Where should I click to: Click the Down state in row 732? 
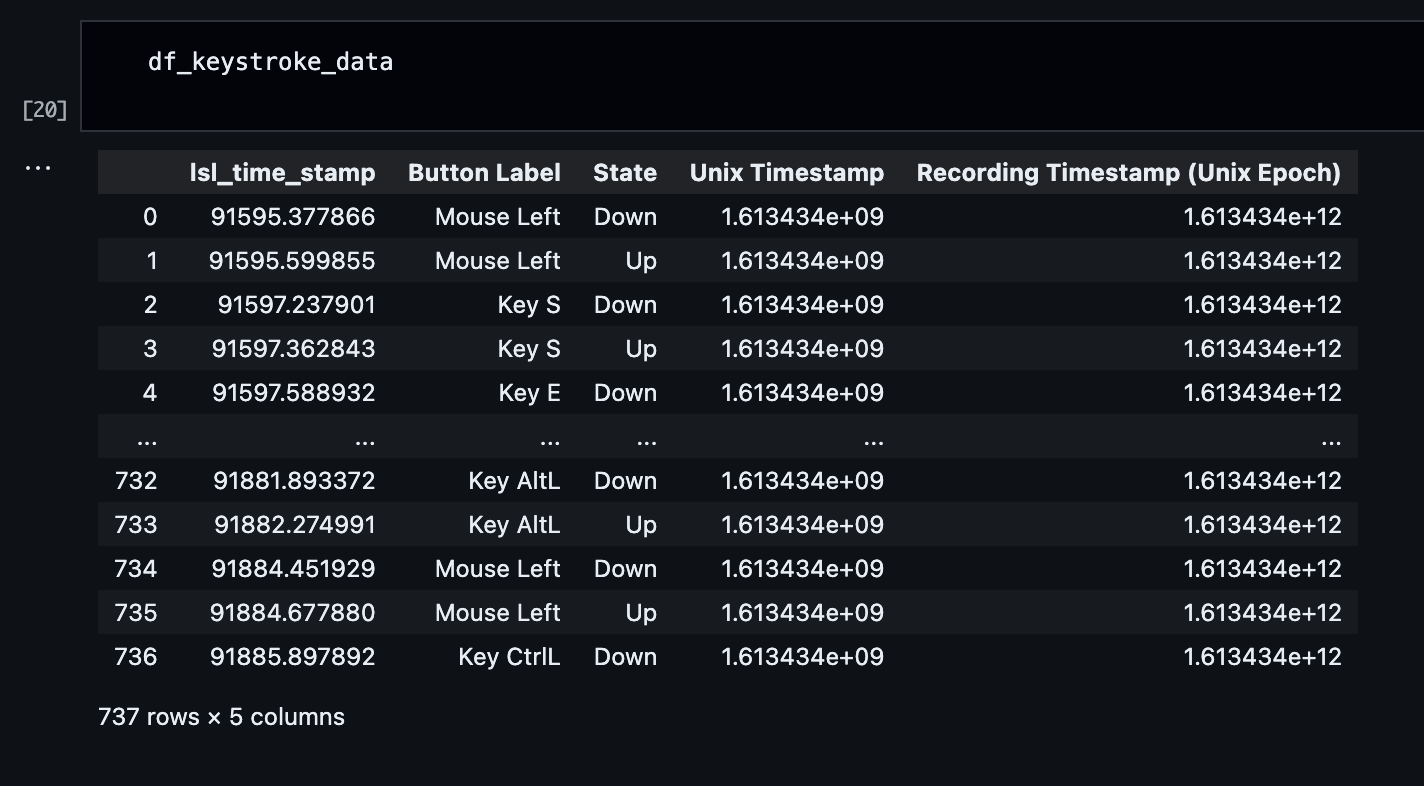[x=625, y=481]
